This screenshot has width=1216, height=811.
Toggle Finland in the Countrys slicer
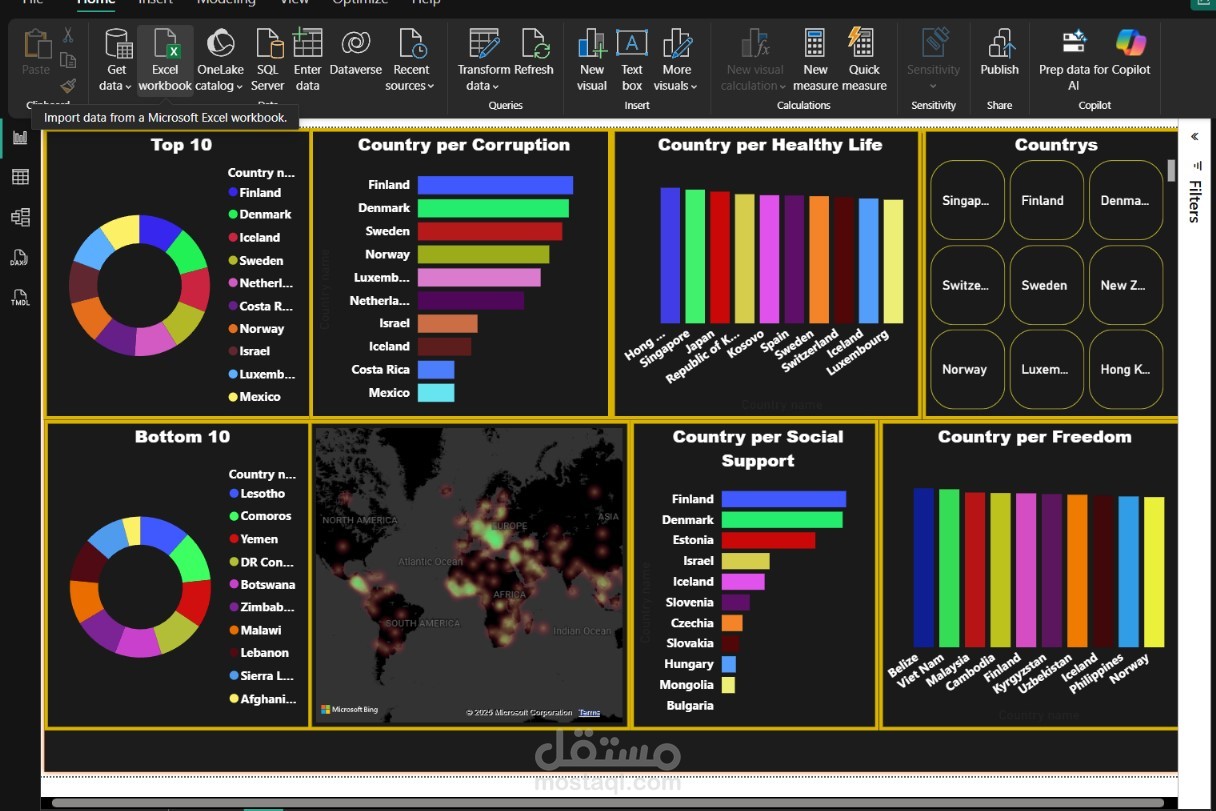pyautogui.click(x=1046, y=200)
